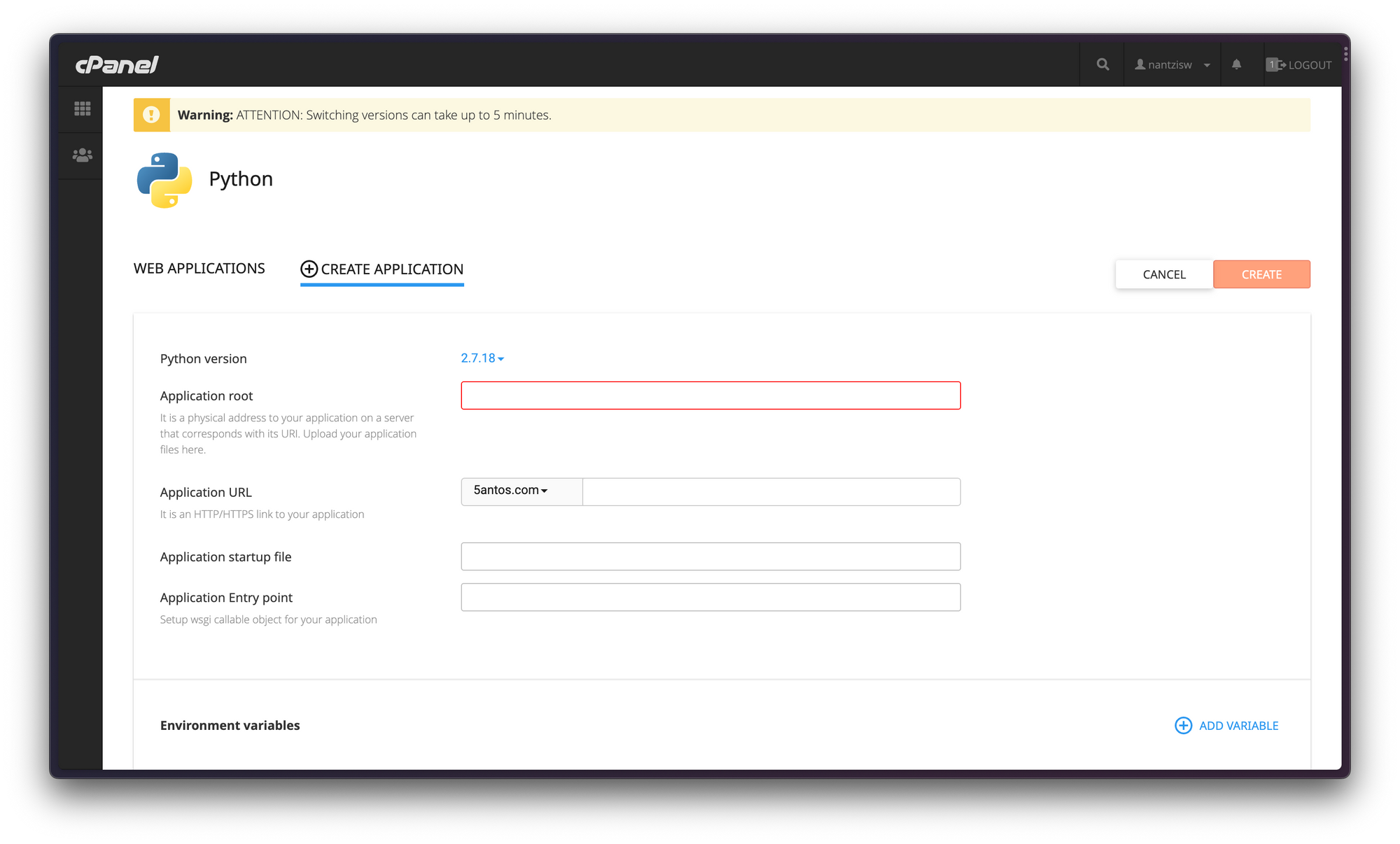This screenshot has width=1400, height=844.
Task: Expand the Python version dropdown
Action: [482, 357]
